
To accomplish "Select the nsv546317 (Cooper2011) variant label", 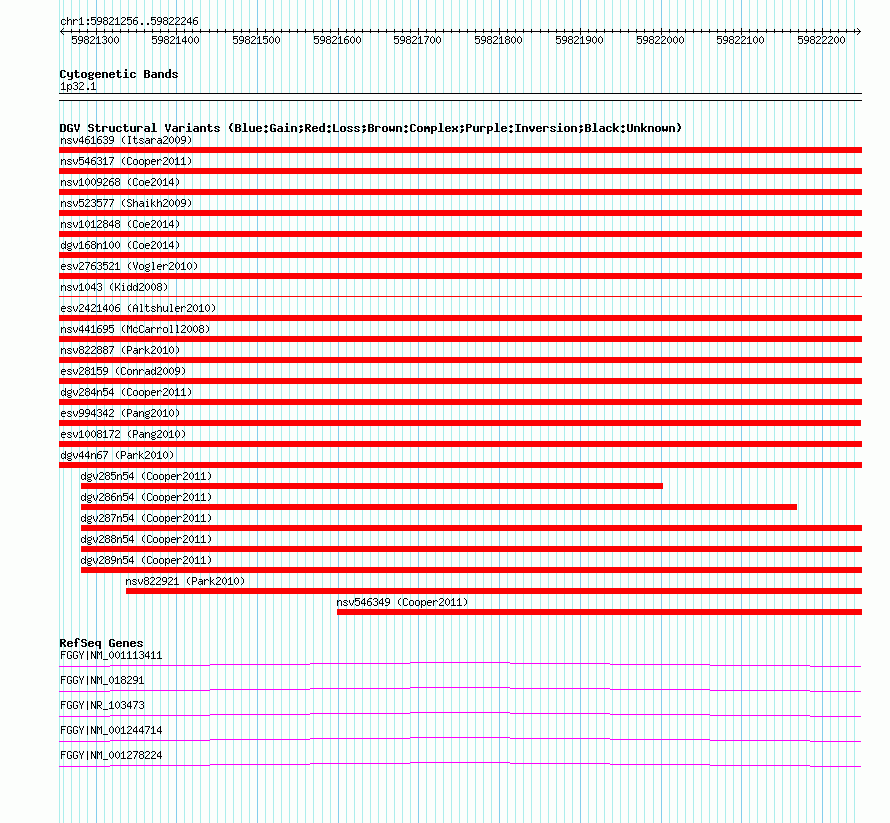I will 126,161.
